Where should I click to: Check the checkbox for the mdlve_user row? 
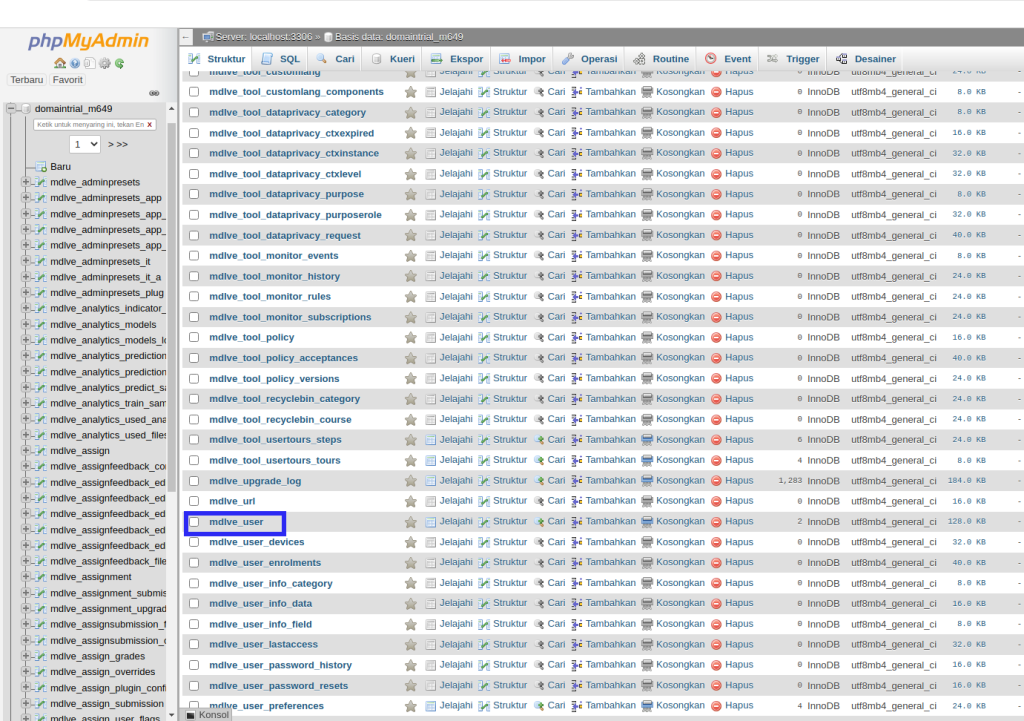pos(193,521)
